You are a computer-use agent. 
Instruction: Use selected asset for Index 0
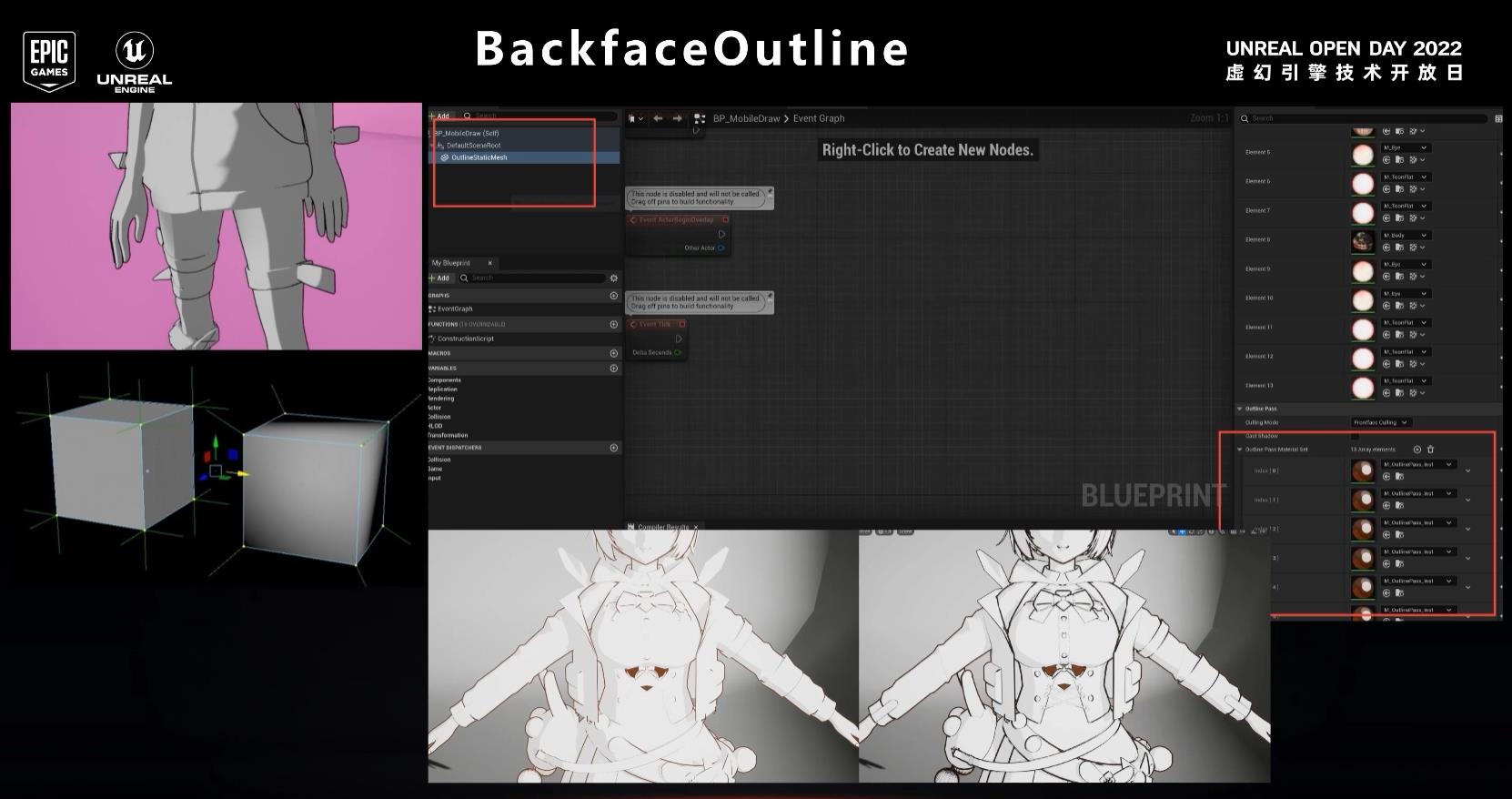(1387, 477)
